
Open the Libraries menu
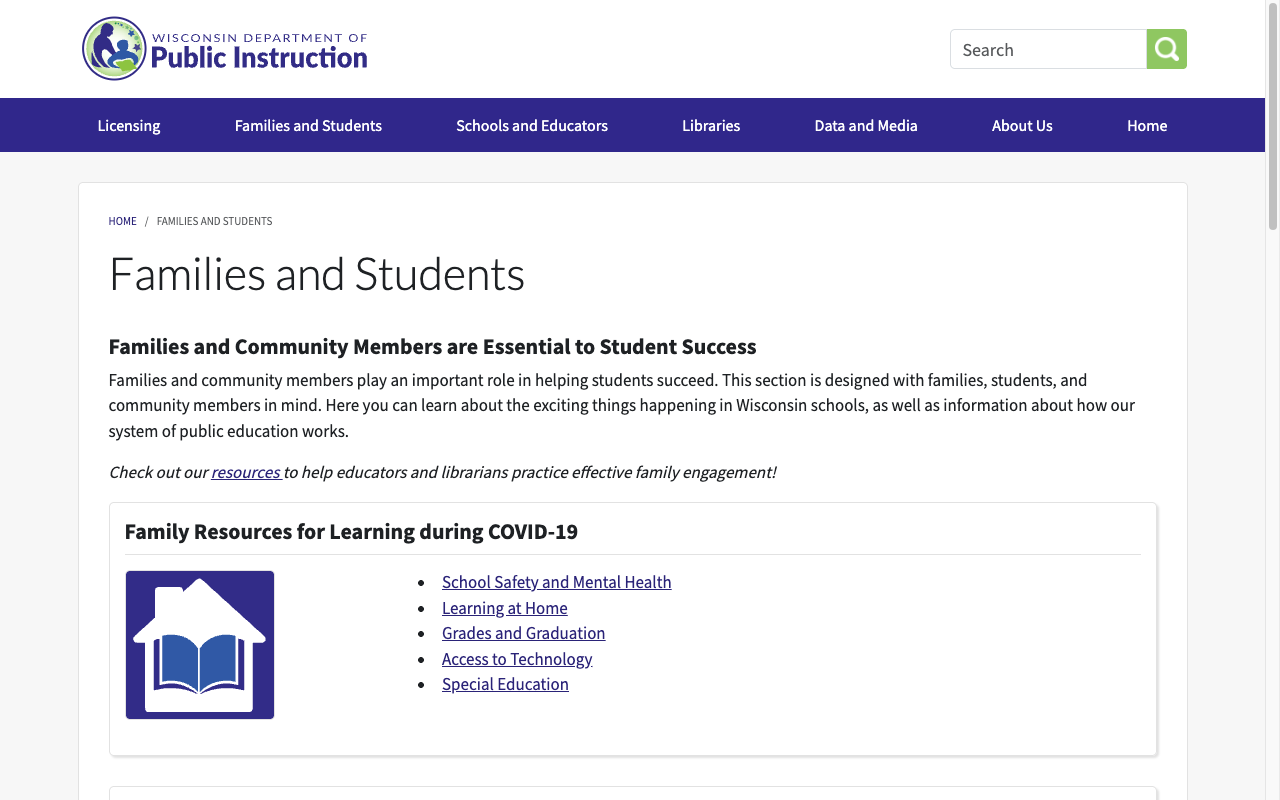pyautogui.click(x=711, y=125)
